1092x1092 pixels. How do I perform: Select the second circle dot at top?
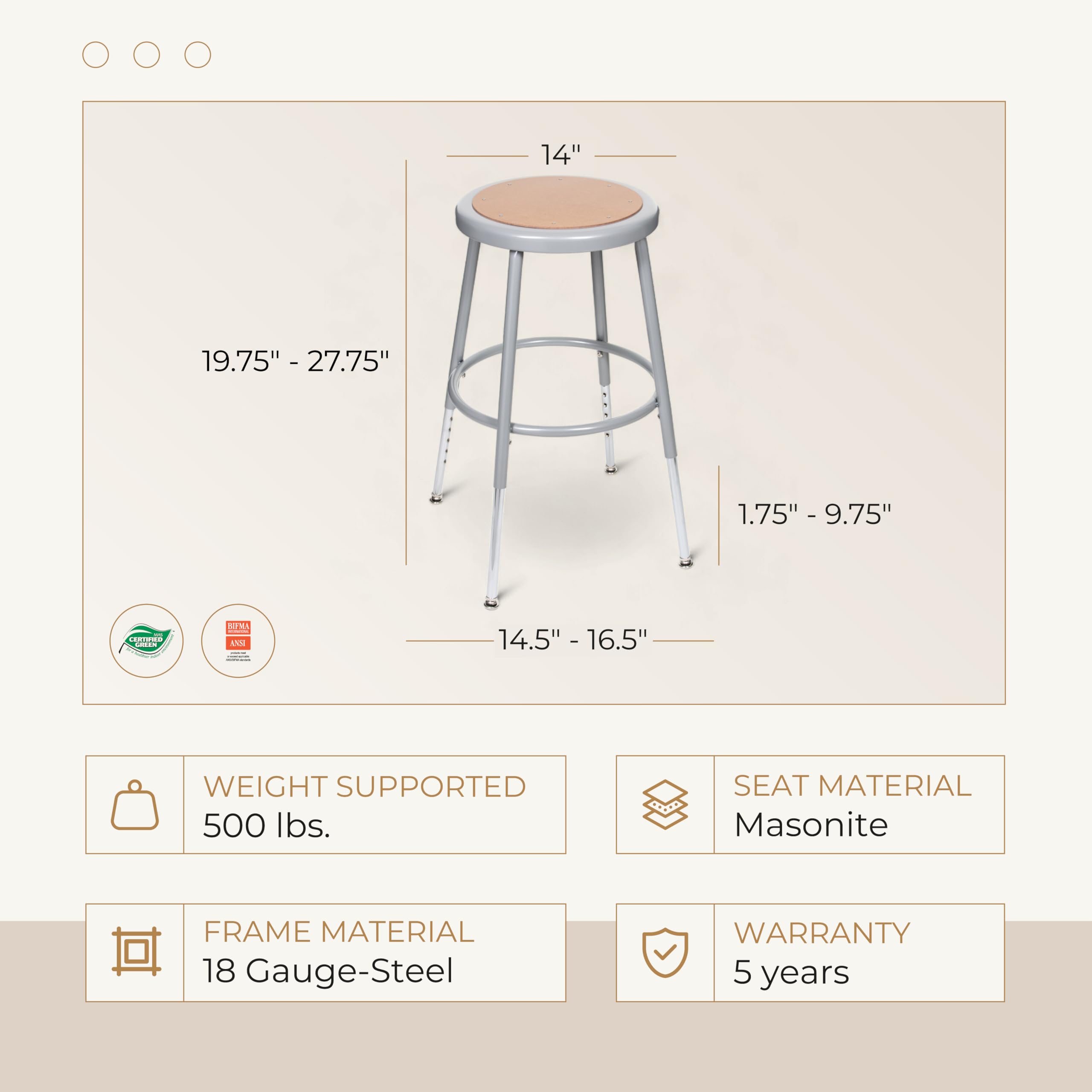click(146, 55)
